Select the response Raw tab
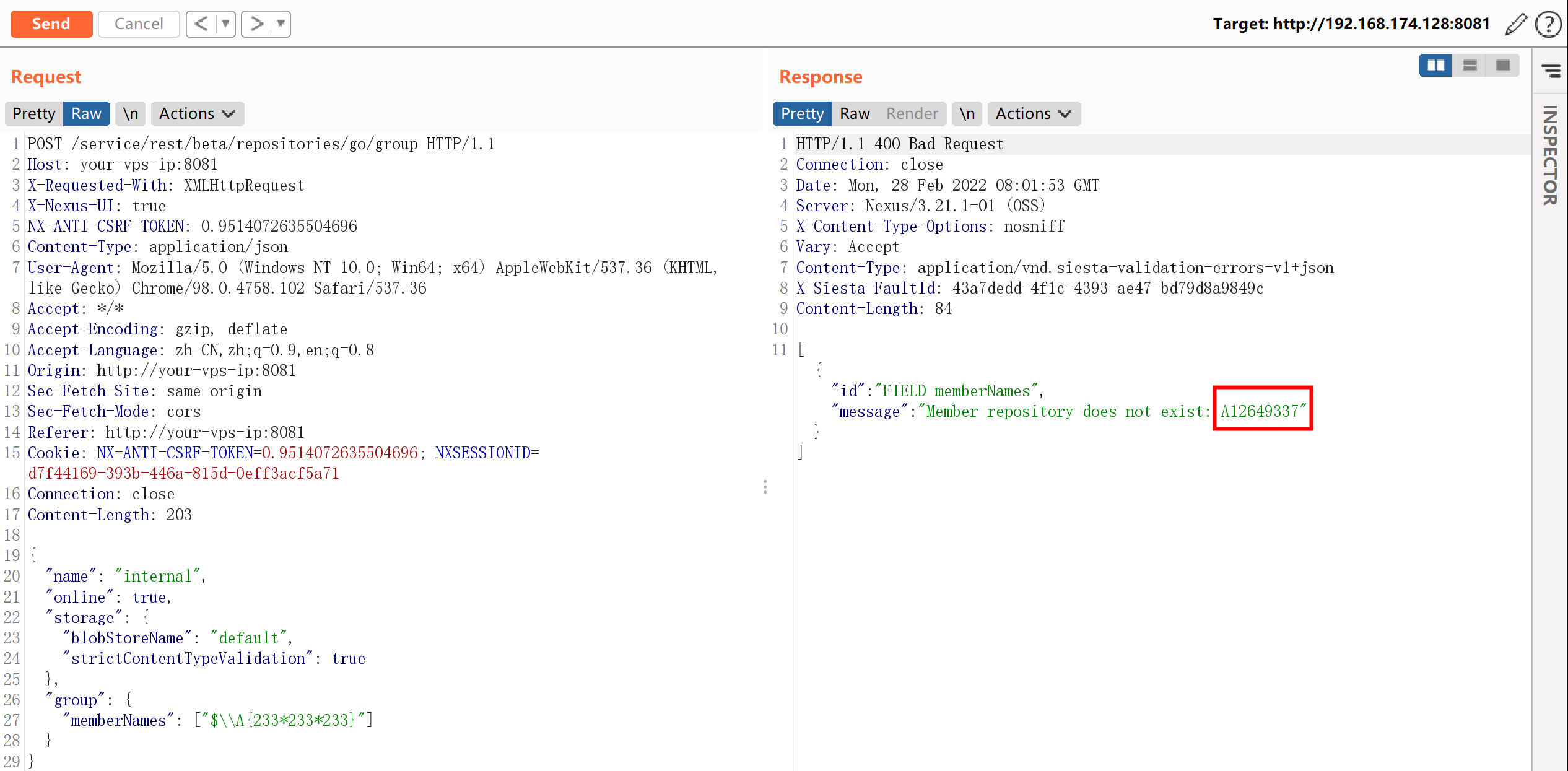The height and width of the screenshot is (771, 1568). [x=855, y=114]
